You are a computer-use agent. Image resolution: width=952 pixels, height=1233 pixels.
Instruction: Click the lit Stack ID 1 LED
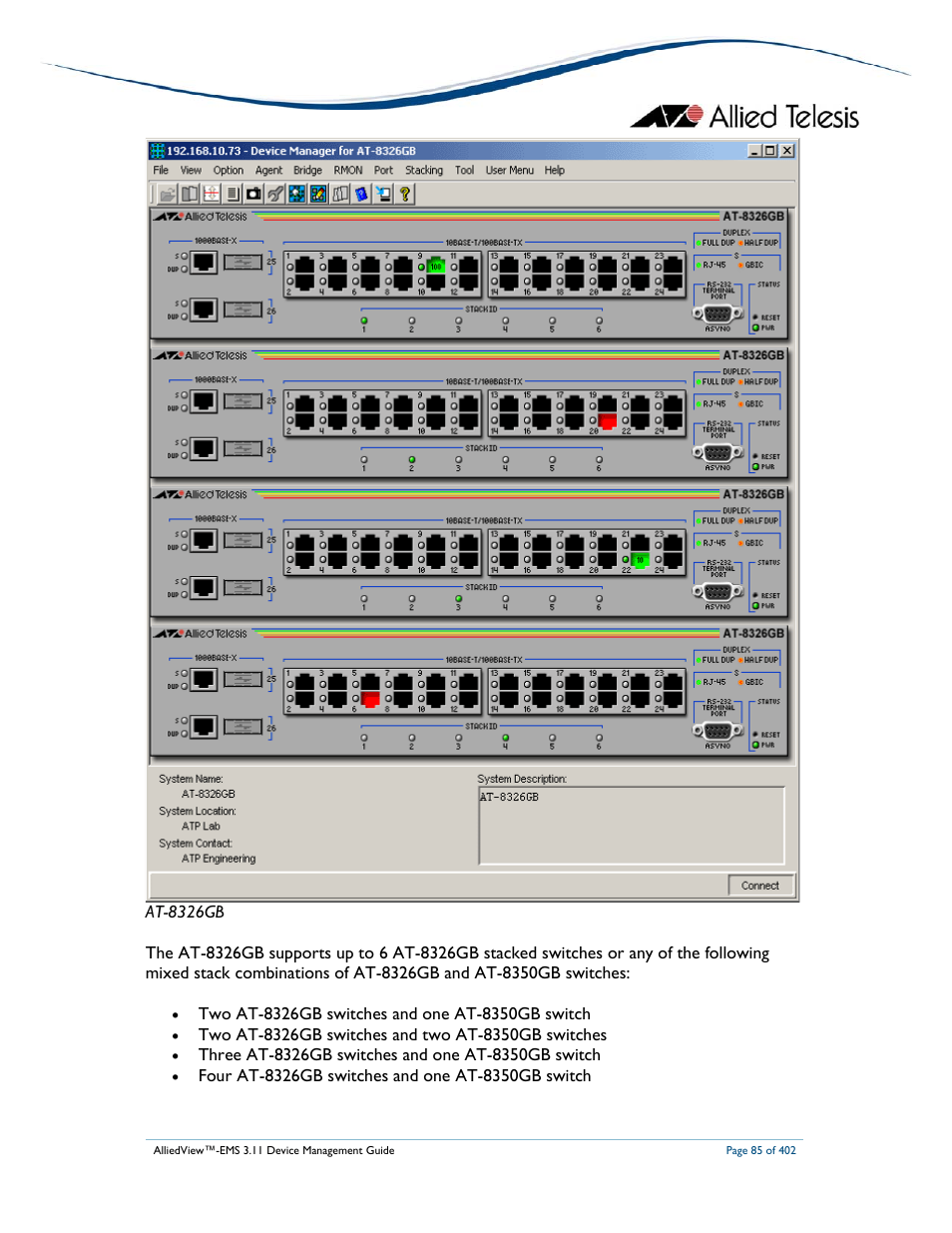point(364,320)
